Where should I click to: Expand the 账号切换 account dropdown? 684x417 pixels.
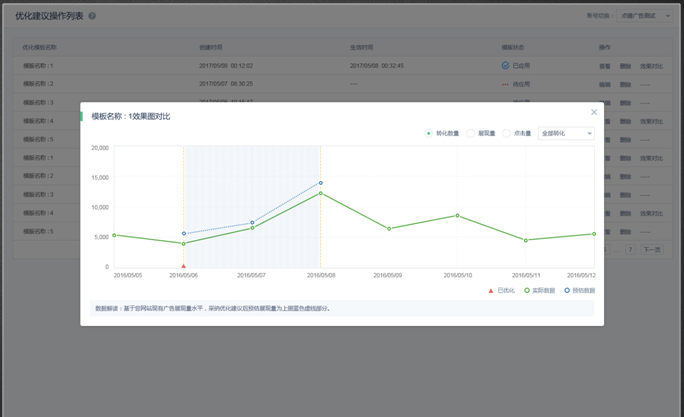point(645,16)
